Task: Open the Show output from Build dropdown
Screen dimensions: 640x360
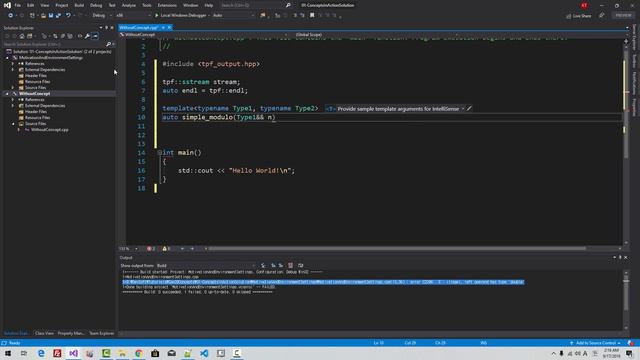Action: [205, 265]
